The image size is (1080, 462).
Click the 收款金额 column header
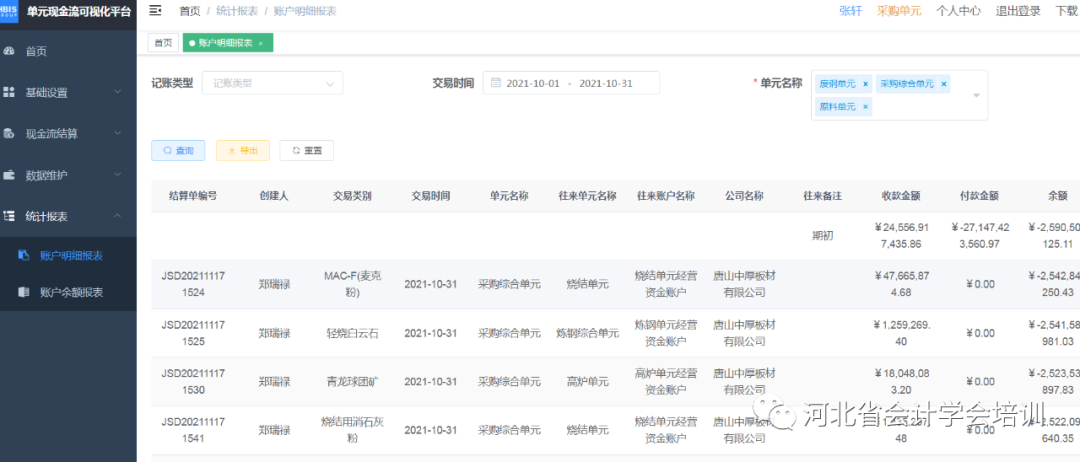[902, 196]
